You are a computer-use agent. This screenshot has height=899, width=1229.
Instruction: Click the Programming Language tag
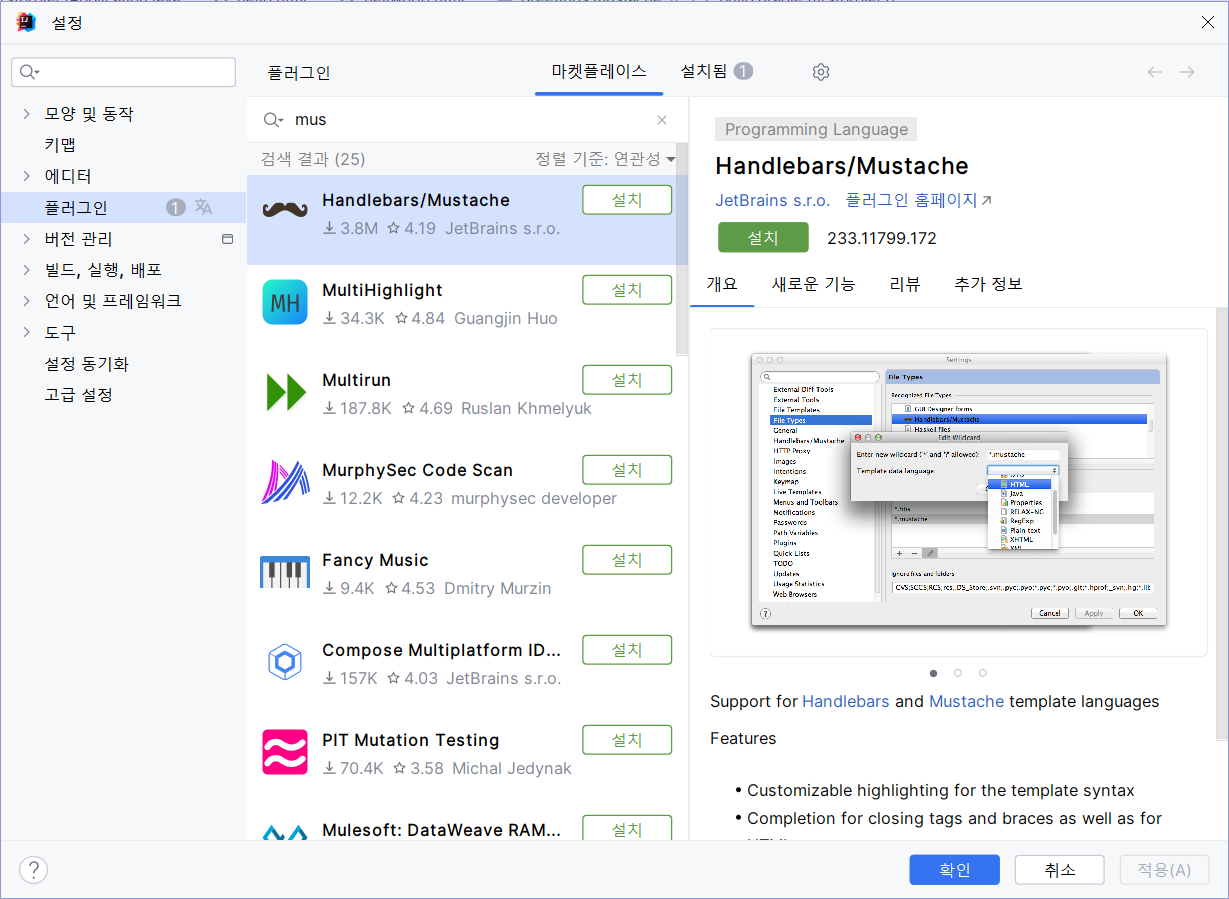[x=816, y=129]
